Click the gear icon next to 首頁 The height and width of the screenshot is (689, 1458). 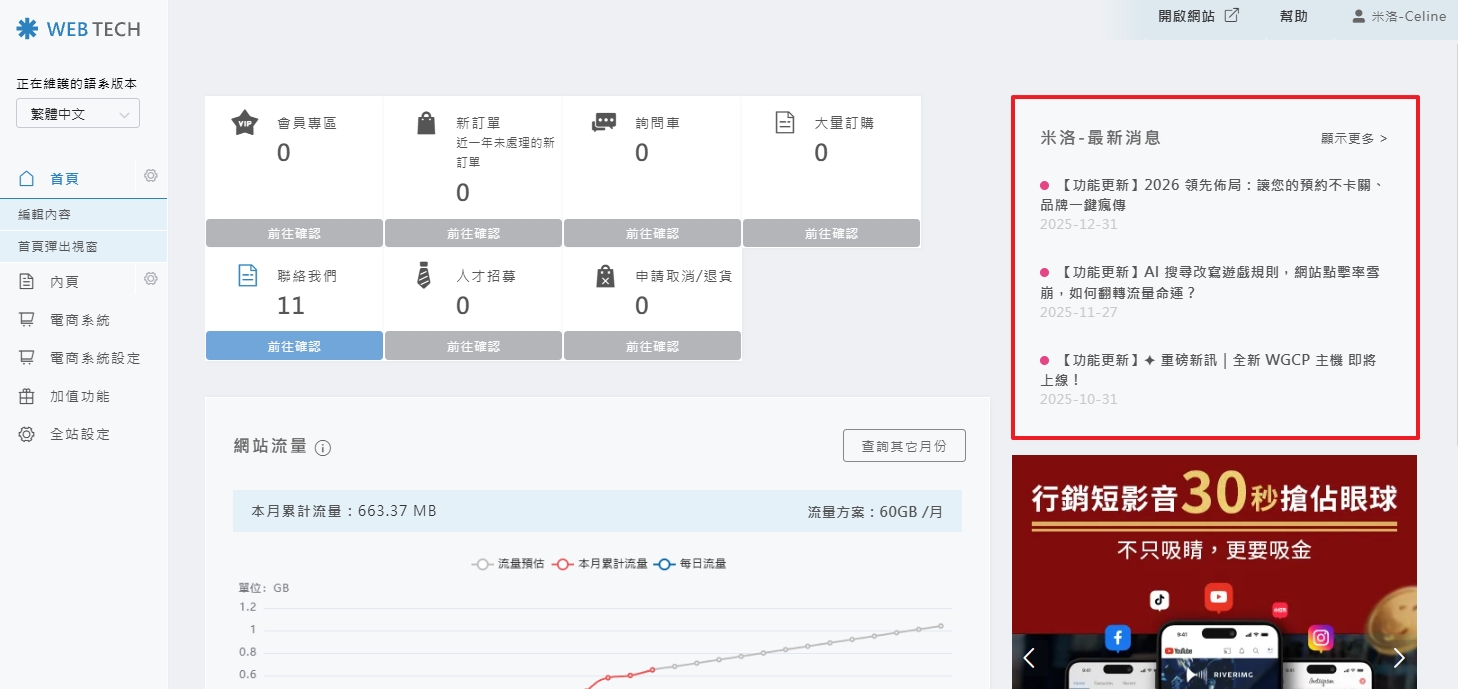pyautogui.click(x=150, y=175)
